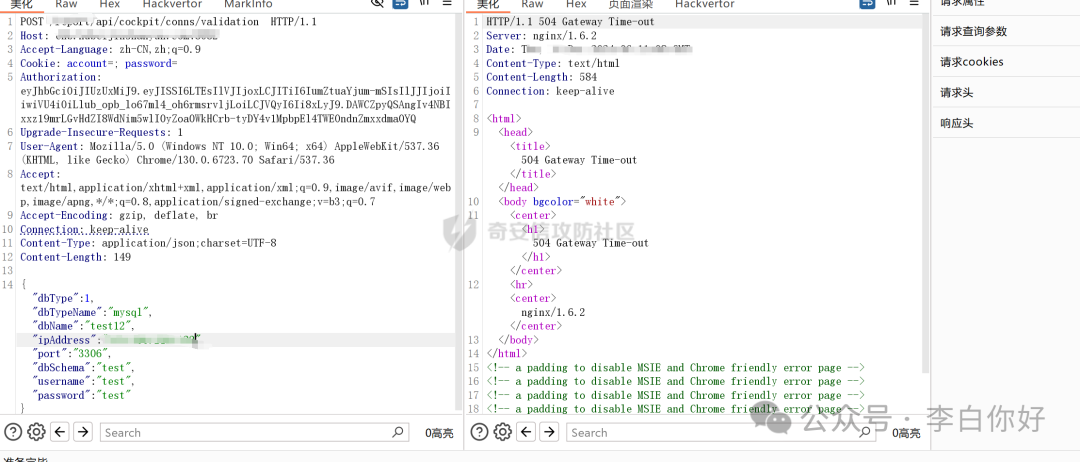This screenshot has height=462, width=1080.
Task: Open response search settings gear
Action: (502, 432)
